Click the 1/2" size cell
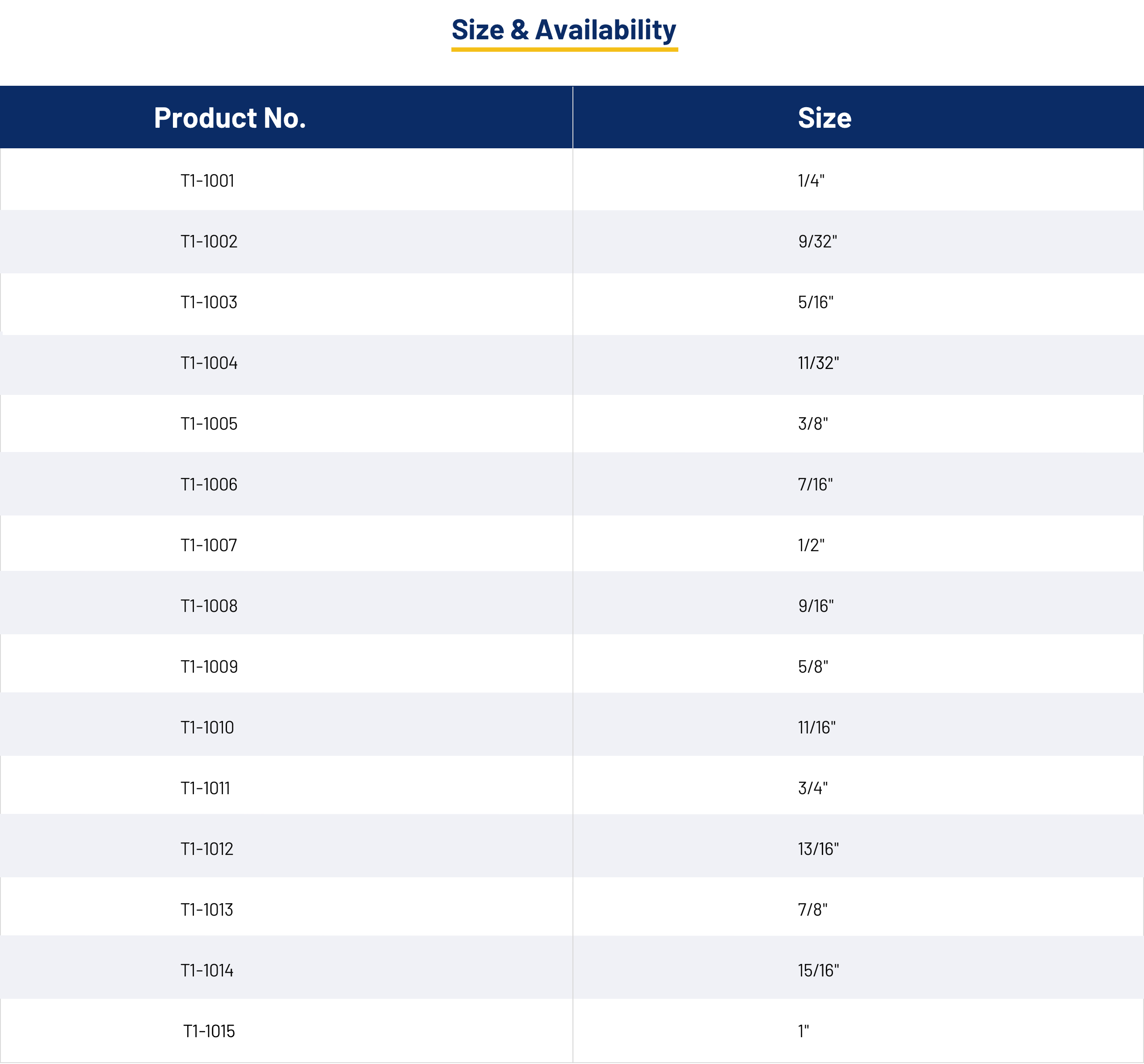1144x1064 pixels. (x=811, y=545)
